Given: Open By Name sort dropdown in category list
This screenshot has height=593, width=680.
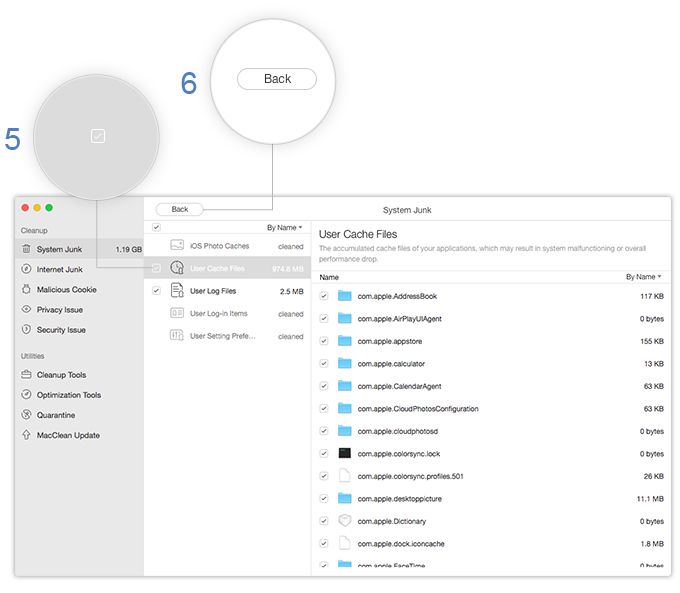Looking at the screenshot, I should (x=284, y=227).
